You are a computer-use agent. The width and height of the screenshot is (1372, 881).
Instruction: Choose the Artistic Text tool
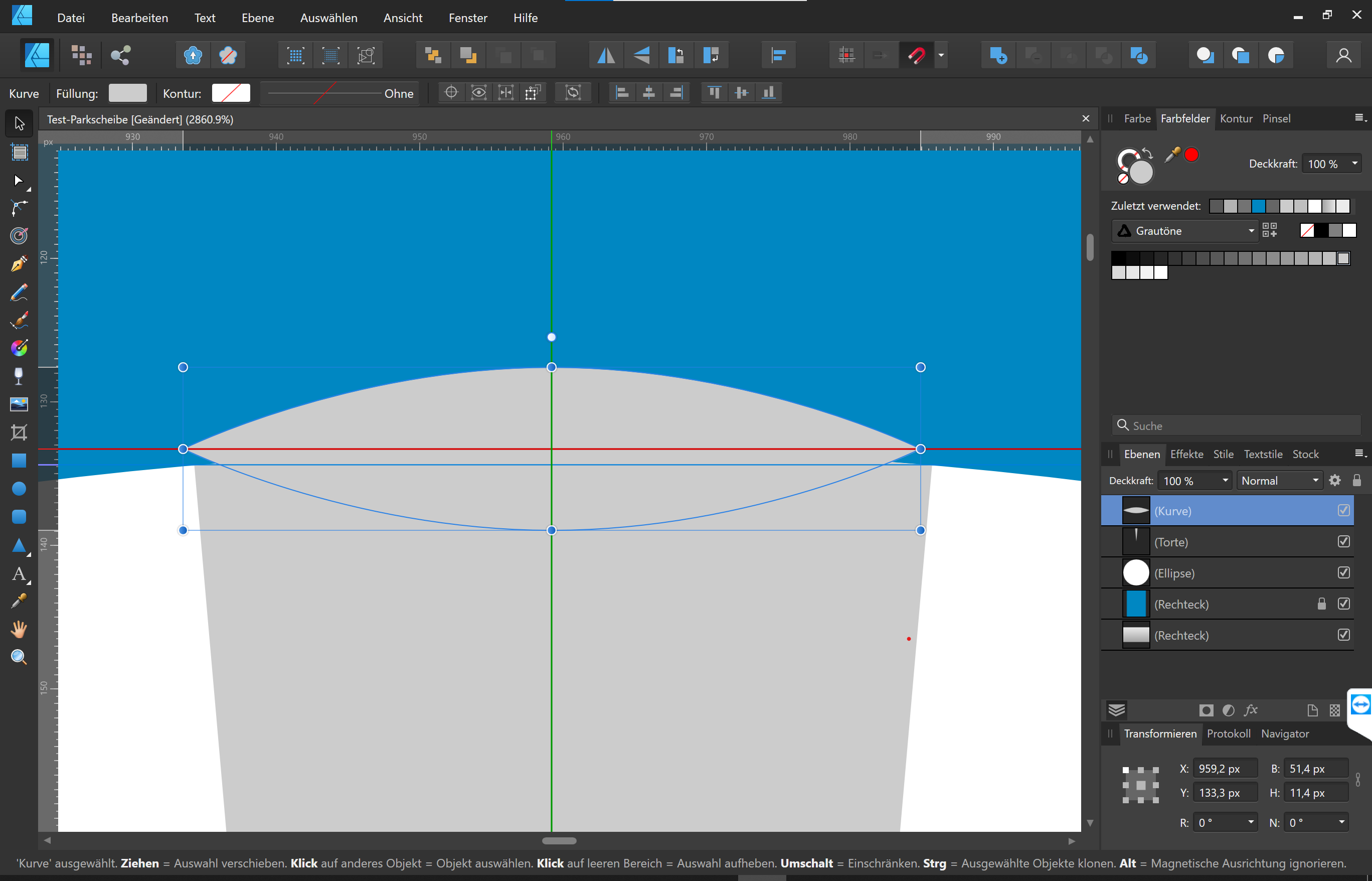(19, 574)
